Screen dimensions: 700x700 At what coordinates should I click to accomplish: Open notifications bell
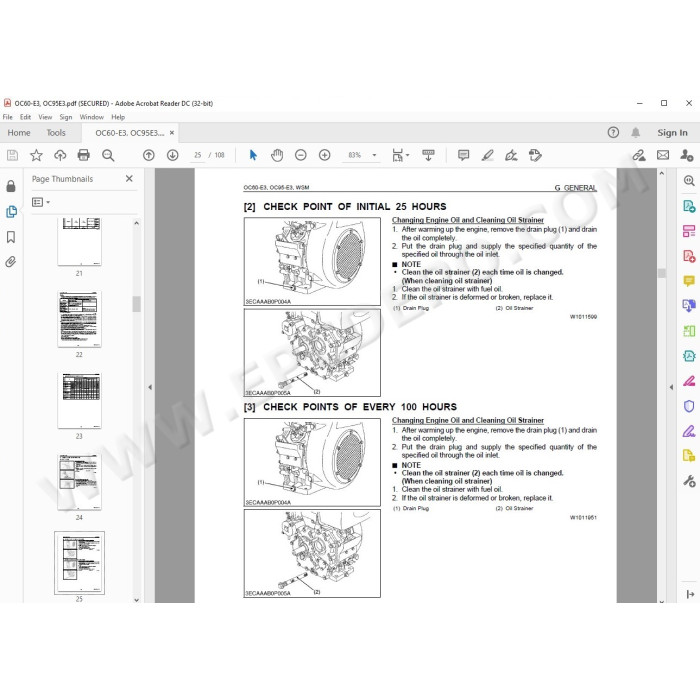coord(636,133)
